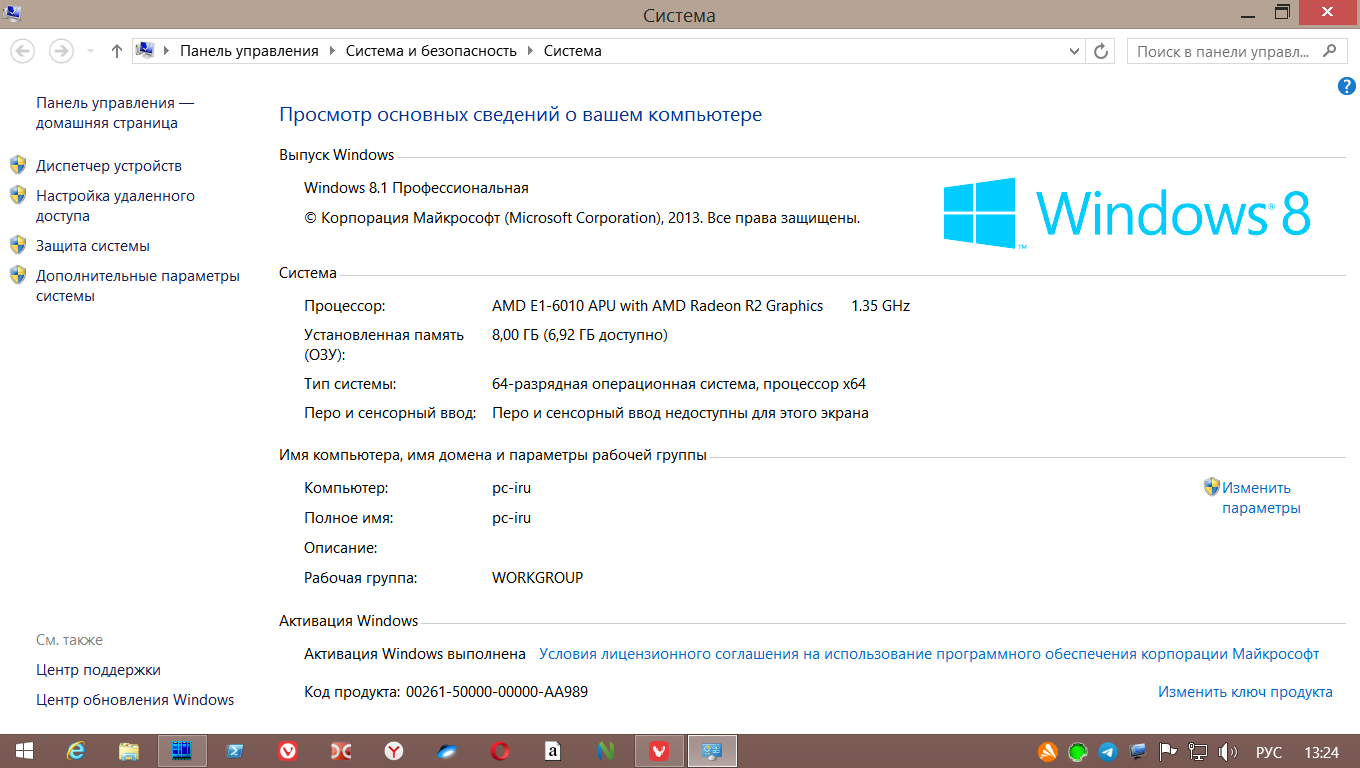
Task: Select the WORKGROUP value text
Action: tap(537, 578)
